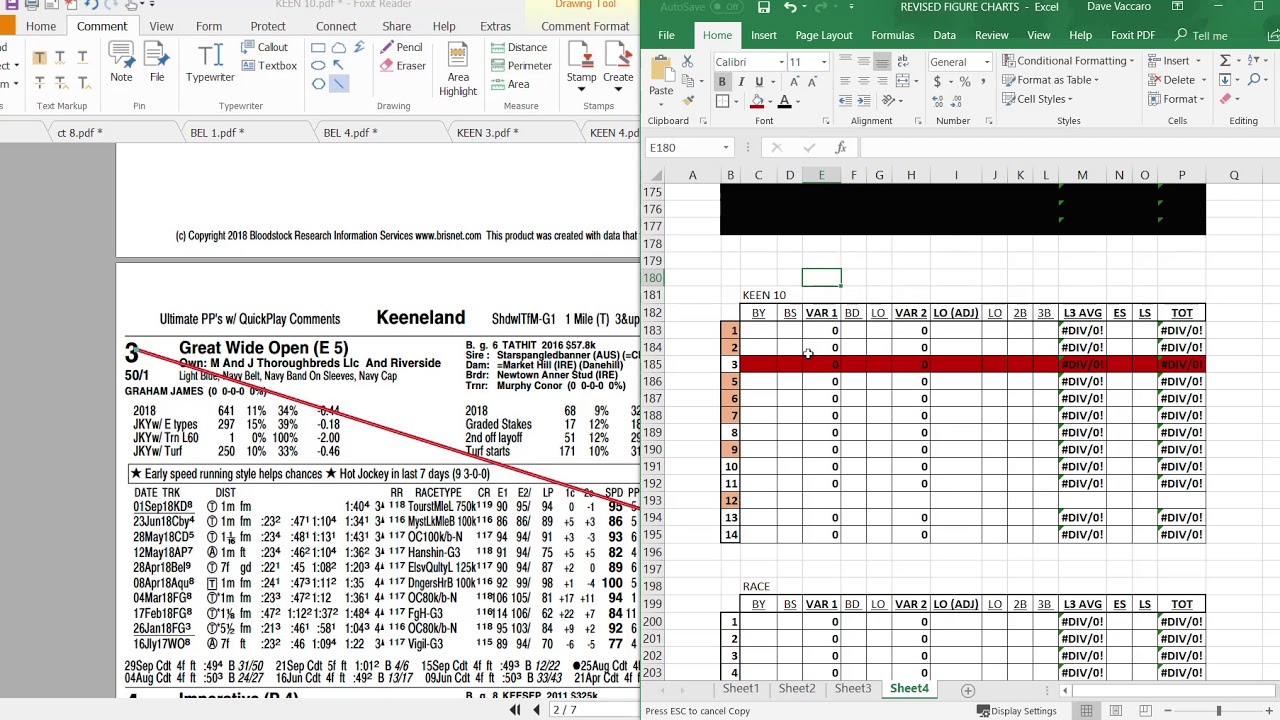Screen dimensions: 1280x720
Task: Add a new sheet with plus icon
Action: [x=967, y=690]
